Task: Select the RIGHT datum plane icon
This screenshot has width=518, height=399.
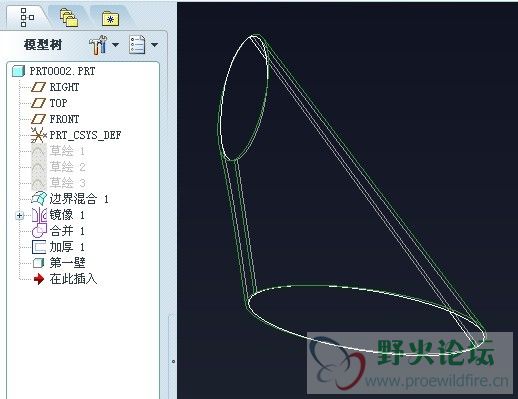Action: [38, 87]
